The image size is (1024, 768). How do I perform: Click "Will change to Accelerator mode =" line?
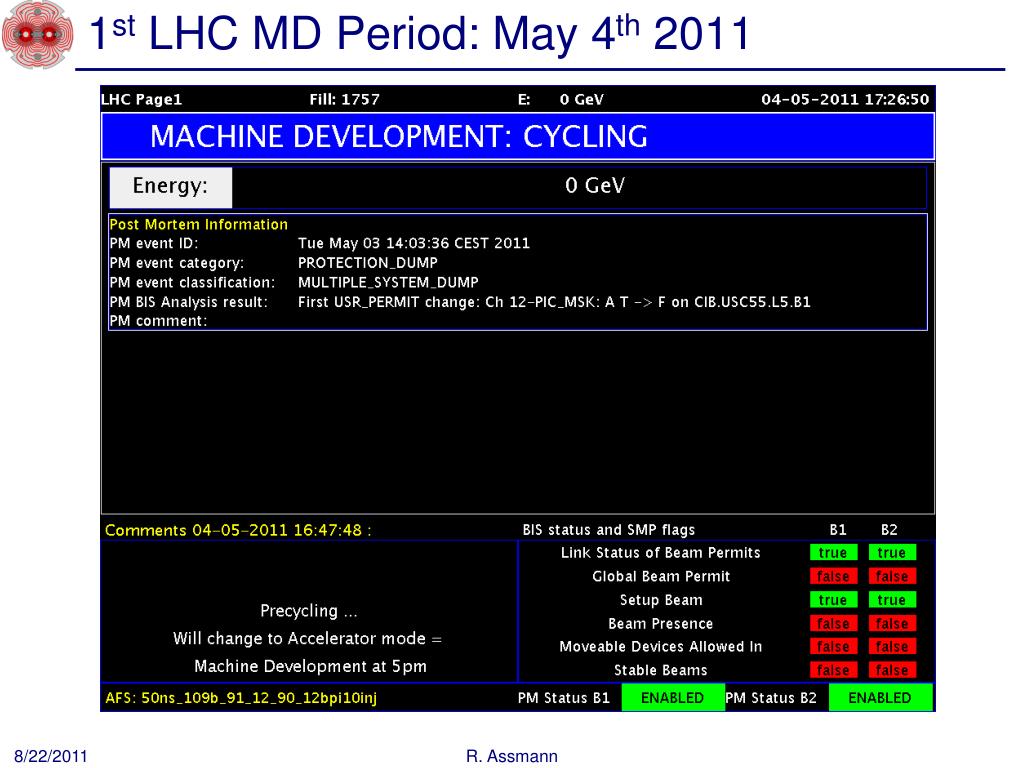click(x=307, y=639)
